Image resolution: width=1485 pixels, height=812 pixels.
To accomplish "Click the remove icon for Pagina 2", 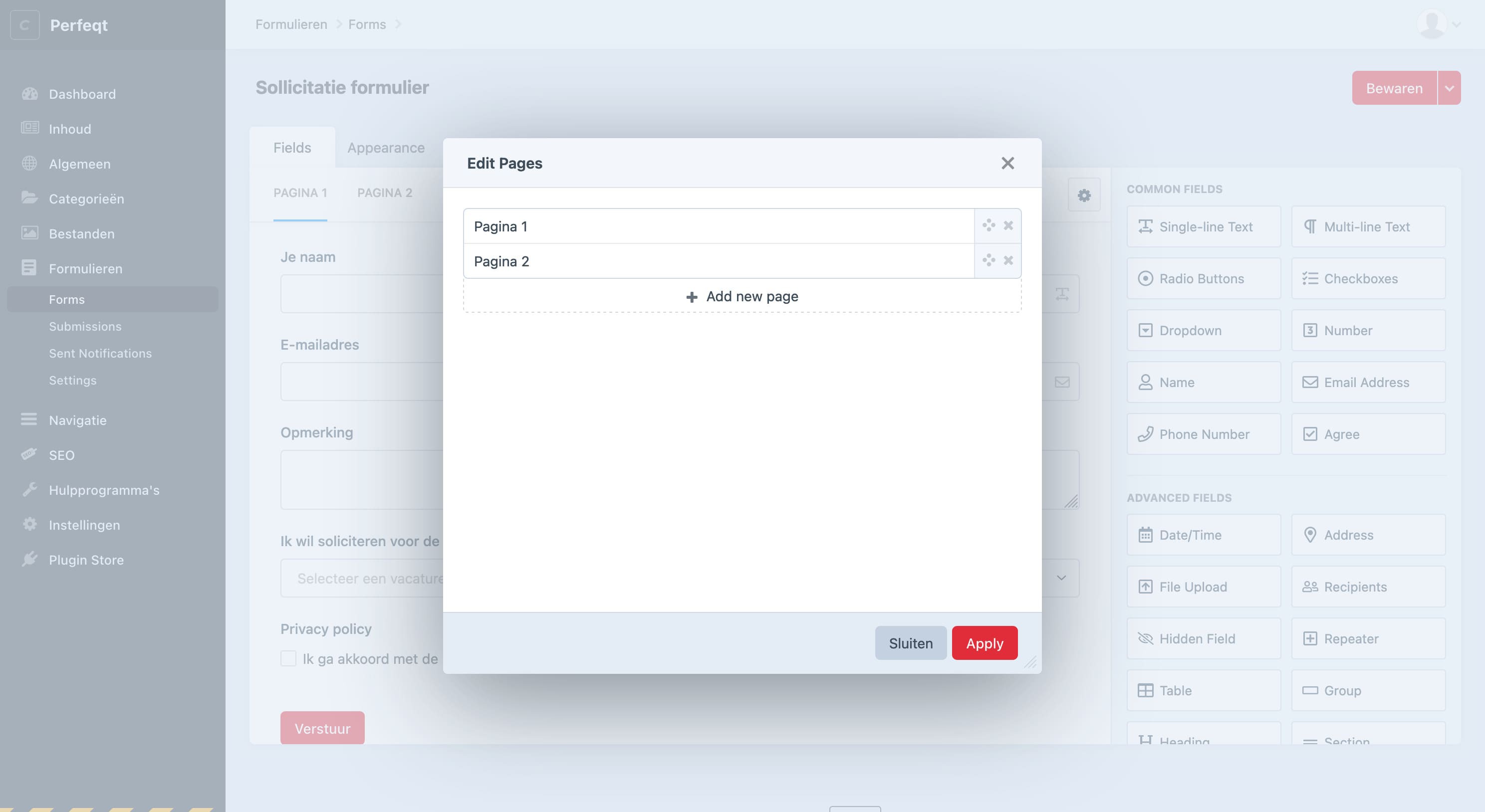I will click(x=1009, y=260).
